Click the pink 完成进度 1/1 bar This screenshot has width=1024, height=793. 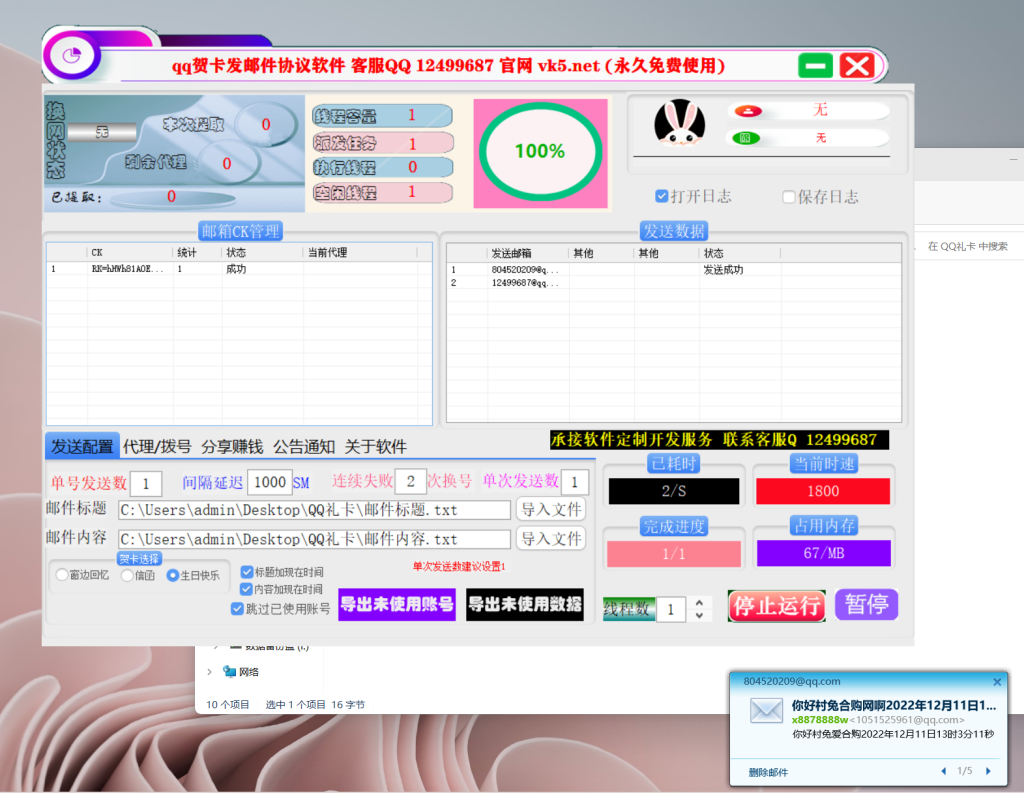click(x=673, y=554)
